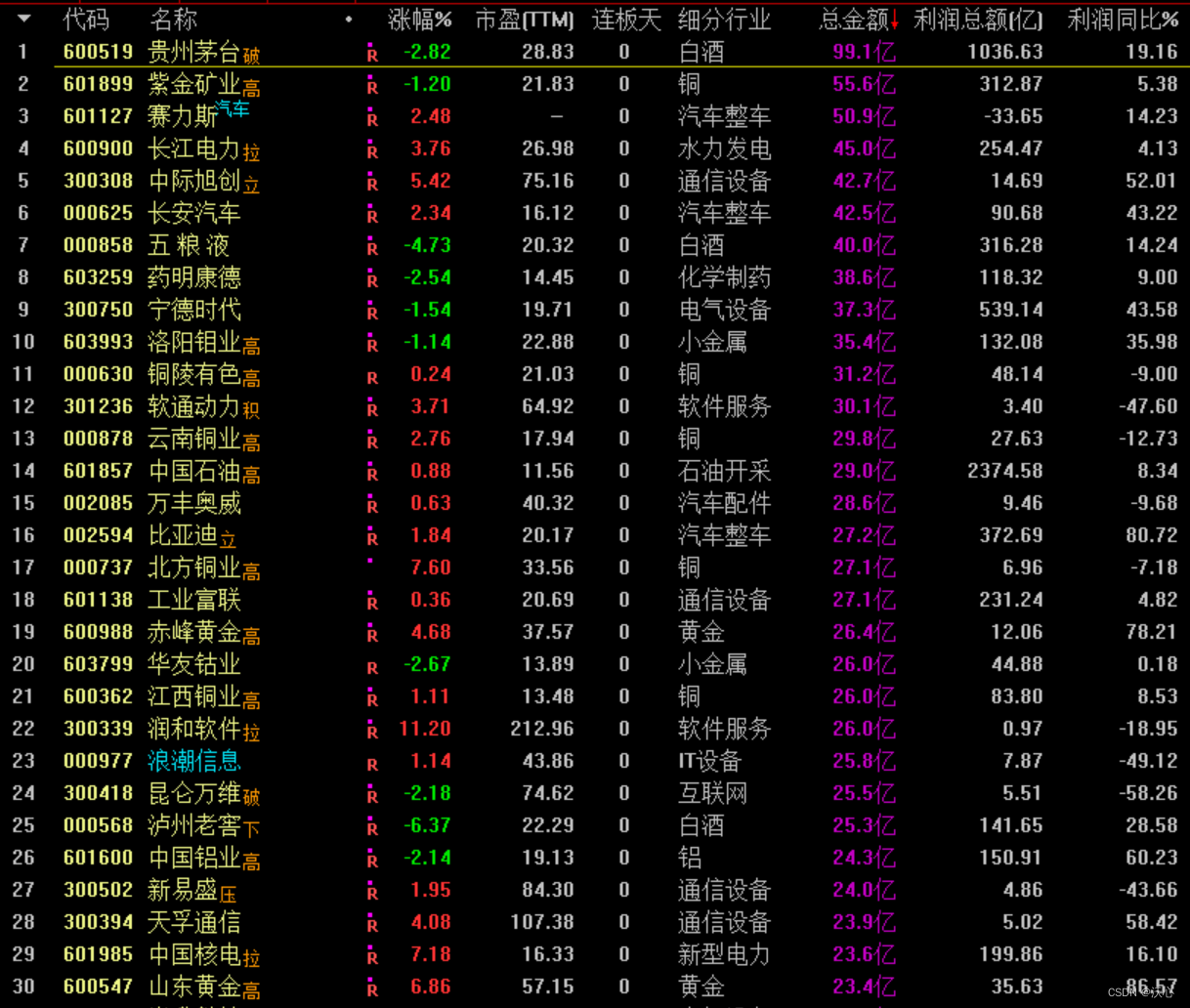Click the R icon in the 紫金矿业 row
Image resolution: width=1190 pixels, height=1008 pixels.
[x=372, y=87]
